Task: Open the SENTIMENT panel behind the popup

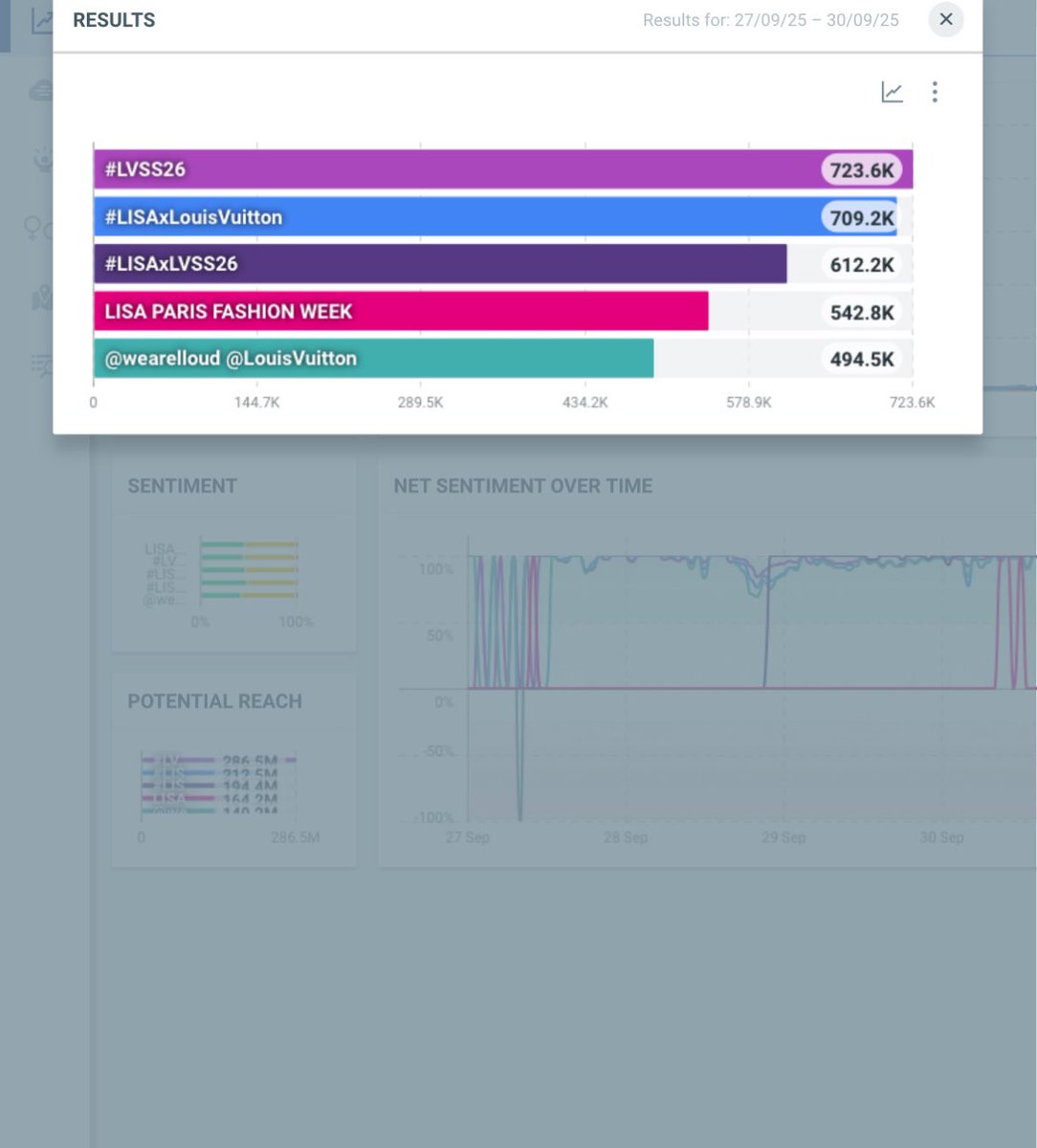Action: [x=233, y=554]
